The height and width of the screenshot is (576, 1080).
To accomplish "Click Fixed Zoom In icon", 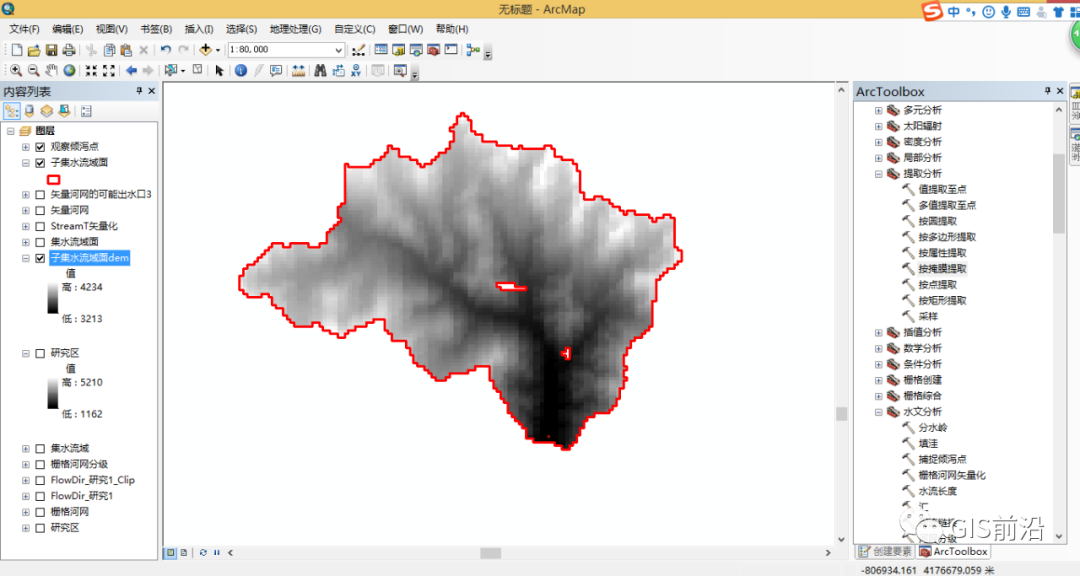I will pyautogui.click(x=91, y=70).
